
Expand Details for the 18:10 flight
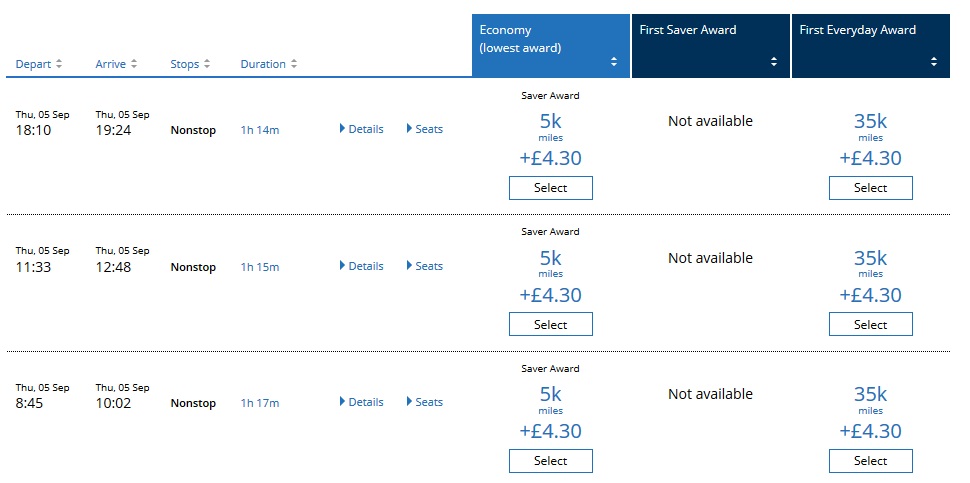[x=362, y=129]
